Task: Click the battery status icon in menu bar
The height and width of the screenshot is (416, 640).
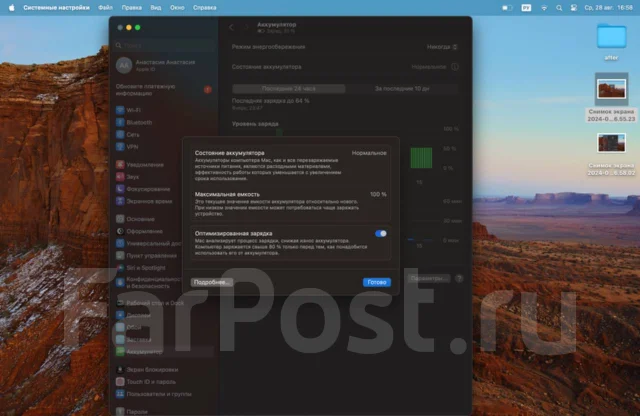Action: pos(507,8)
